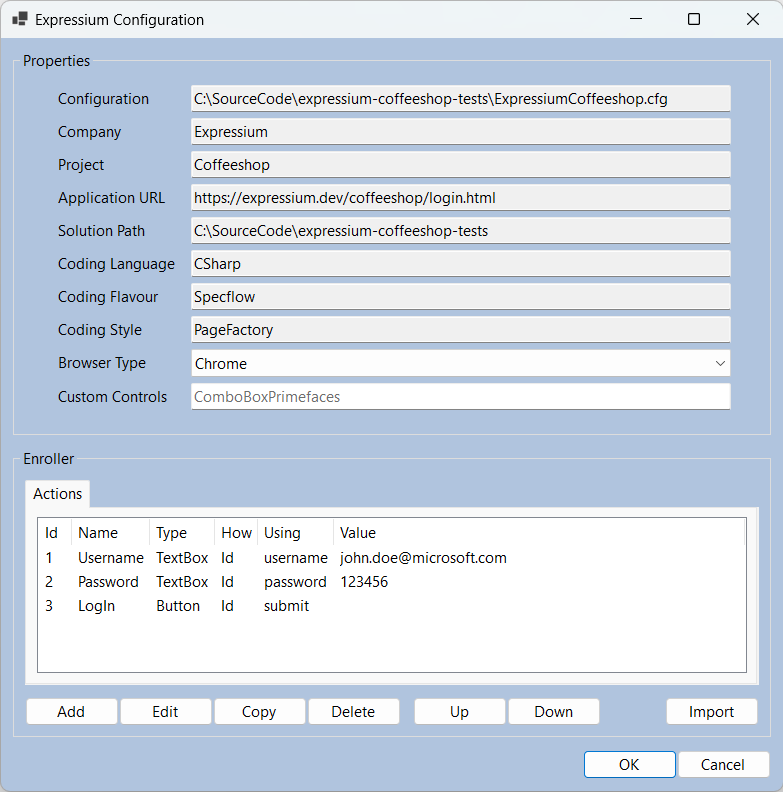Image resolution: width=783 pixels, height=792 pixels.
Task: Click the Configuration path field
Action: tap(461, 98)
